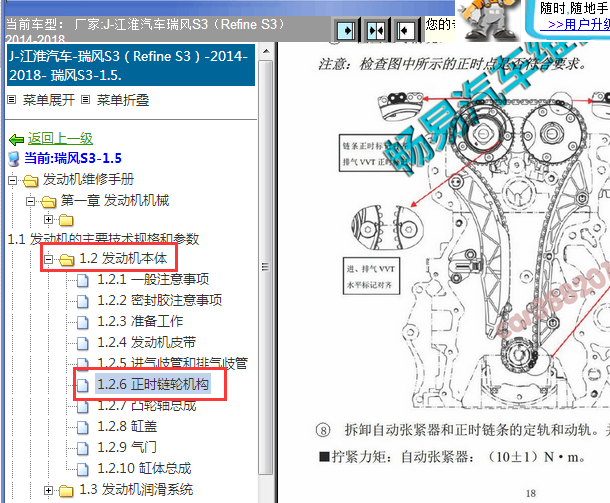Click the computer icon beside 当前:瑞风S3-1.5
The width and height of the screenshot is (610, 503).
tap(14, 159)
